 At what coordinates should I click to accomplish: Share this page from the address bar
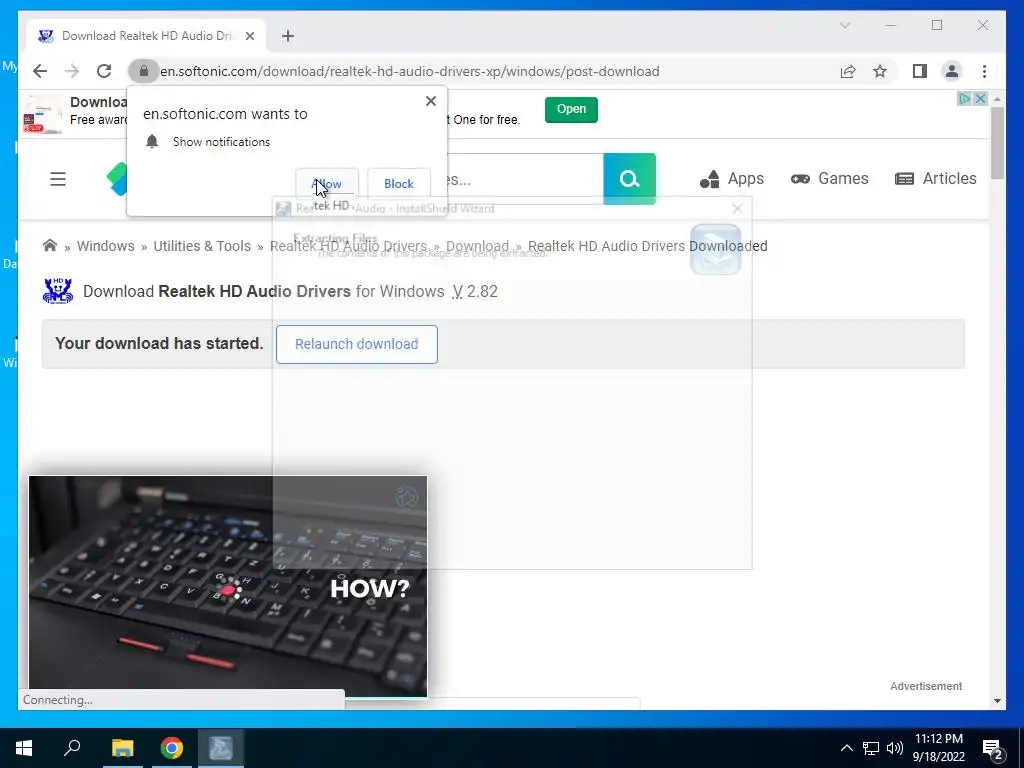coord(848,71)
